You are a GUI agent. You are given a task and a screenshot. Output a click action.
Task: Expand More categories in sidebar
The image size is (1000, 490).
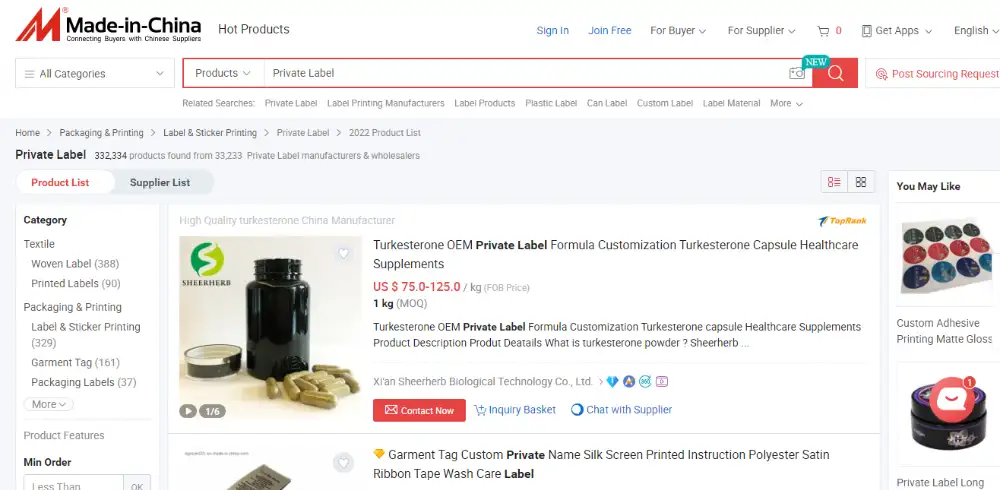point(48,404)
